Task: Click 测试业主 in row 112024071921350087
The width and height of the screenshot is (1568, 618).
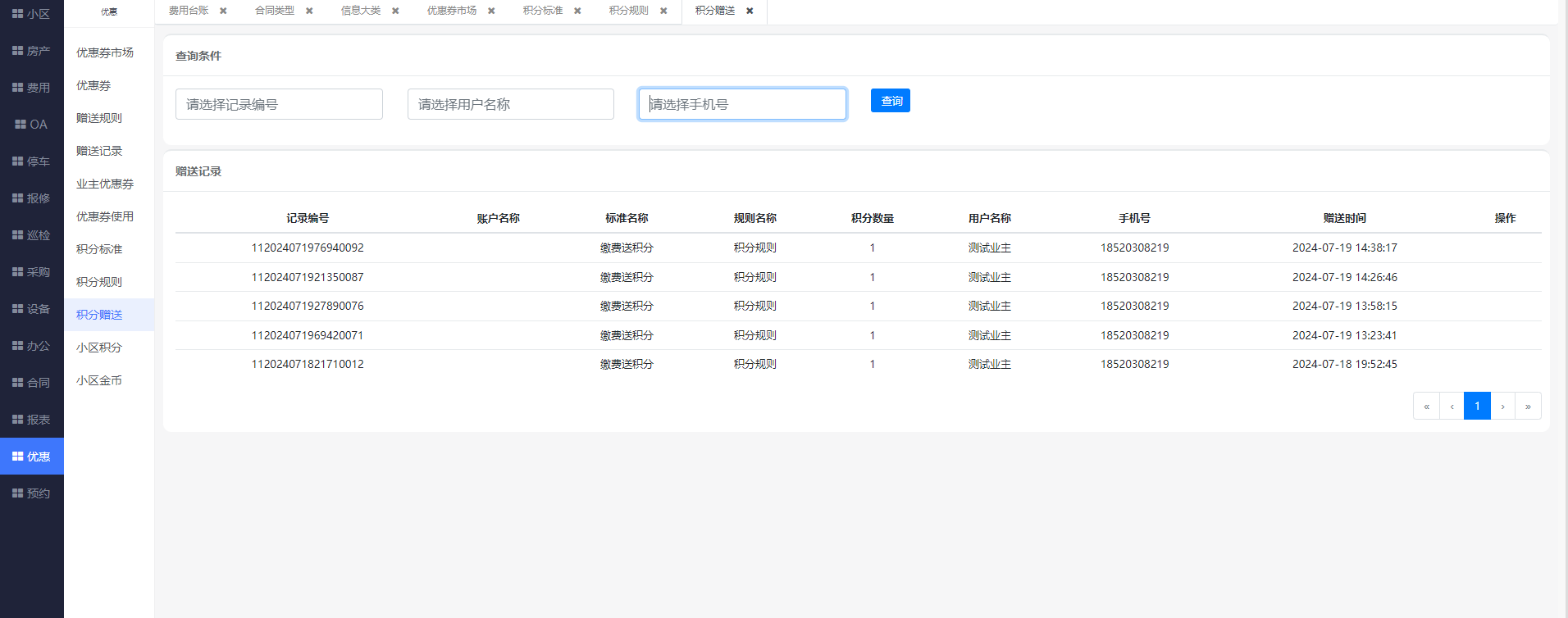Action: 989,277
